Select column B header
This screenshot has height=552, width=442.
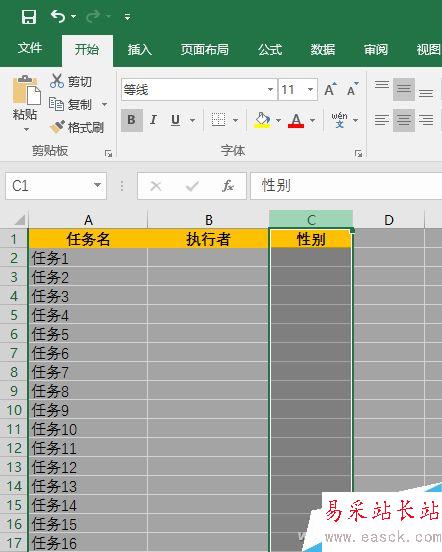tap(208, 220)
